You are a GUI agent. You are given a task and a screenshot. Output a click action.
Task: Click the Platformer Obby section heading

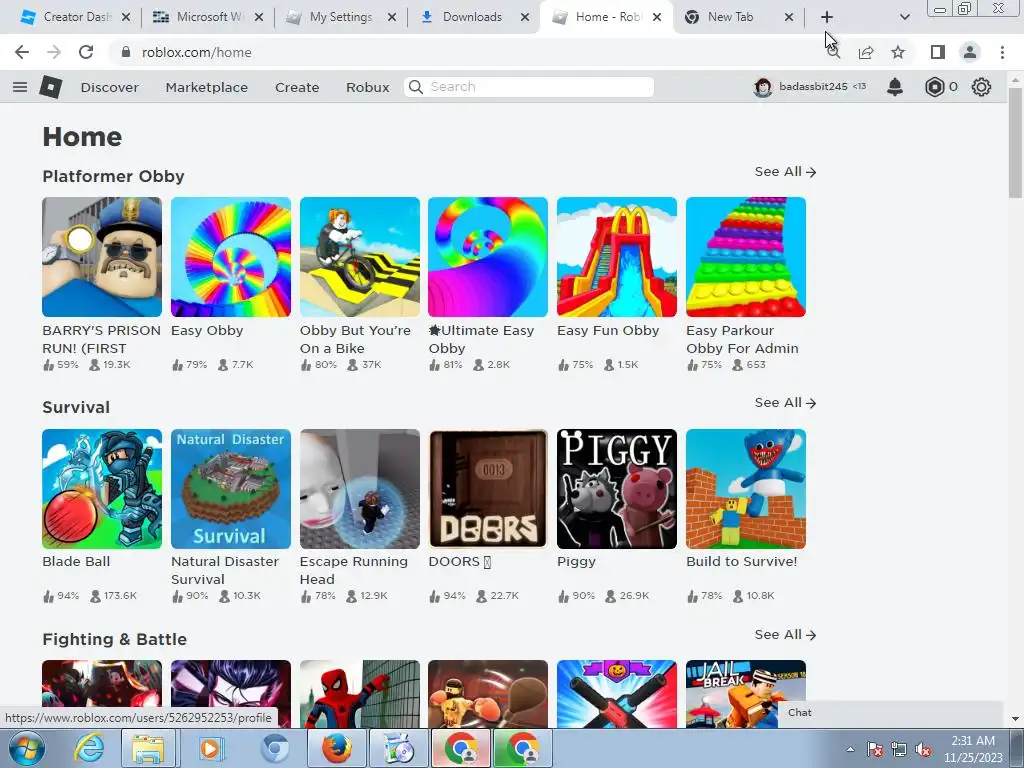point(114,176)
